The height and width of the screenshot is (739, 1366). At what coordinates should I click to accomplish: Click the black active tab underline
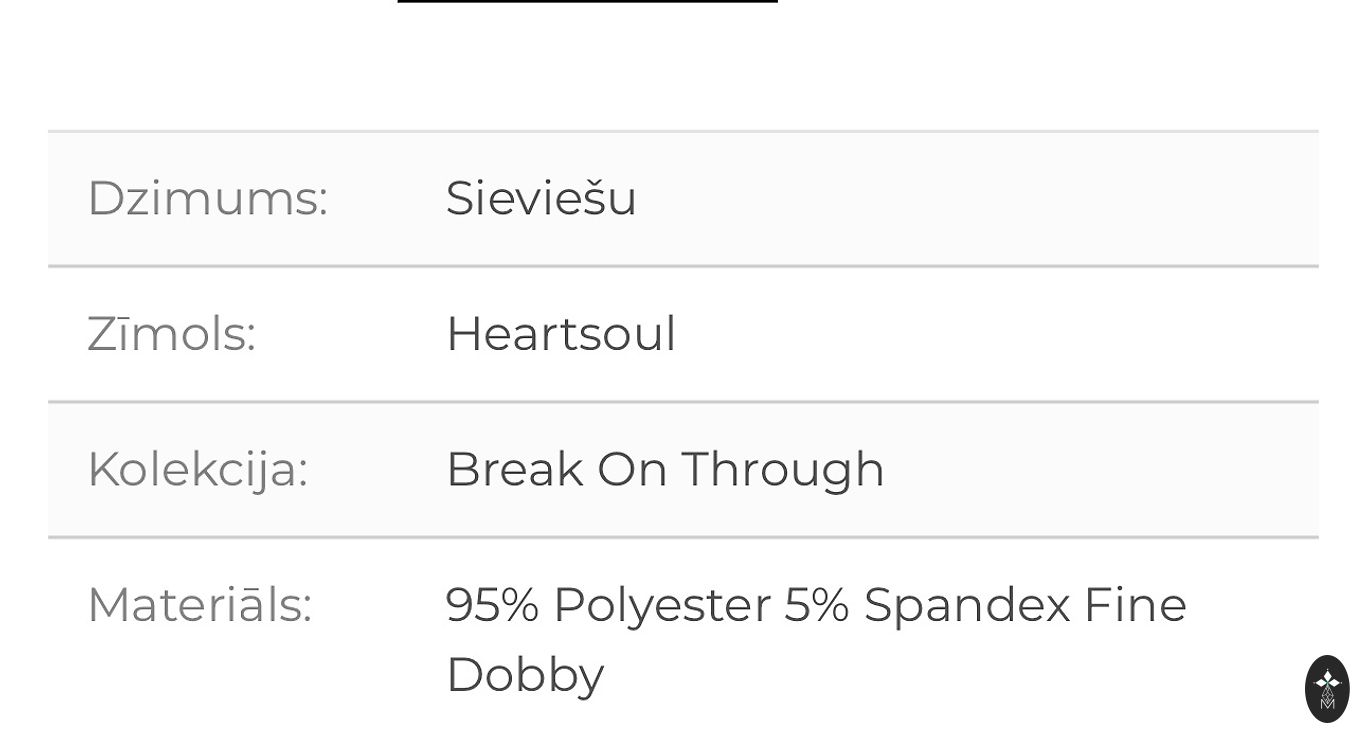(x=587, y=1)
